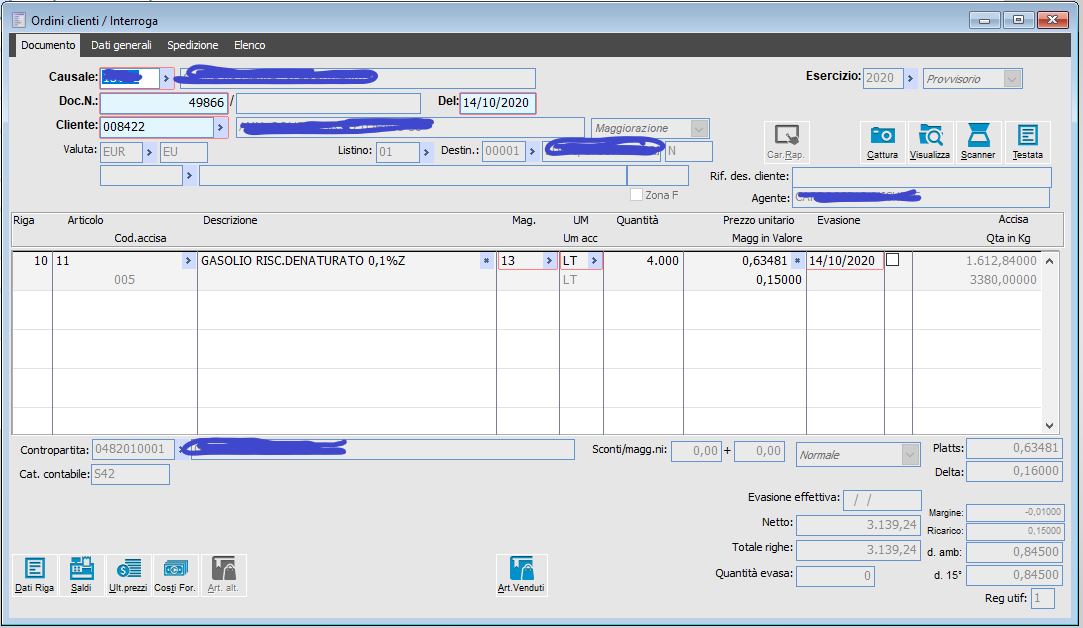Viewport: 1083px width, 628px height.
Task: View Ult.prezzi latest prices
Action: tap(128, 575)
